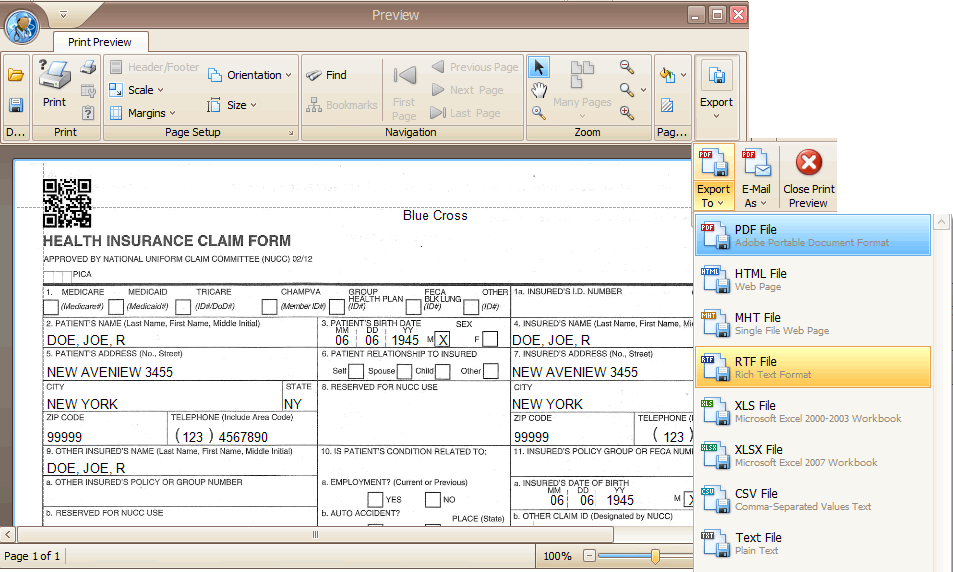Click the Page 1 of 1 status text
The image size is (953, 572).
pyautogui.click(x=32, y=556)
